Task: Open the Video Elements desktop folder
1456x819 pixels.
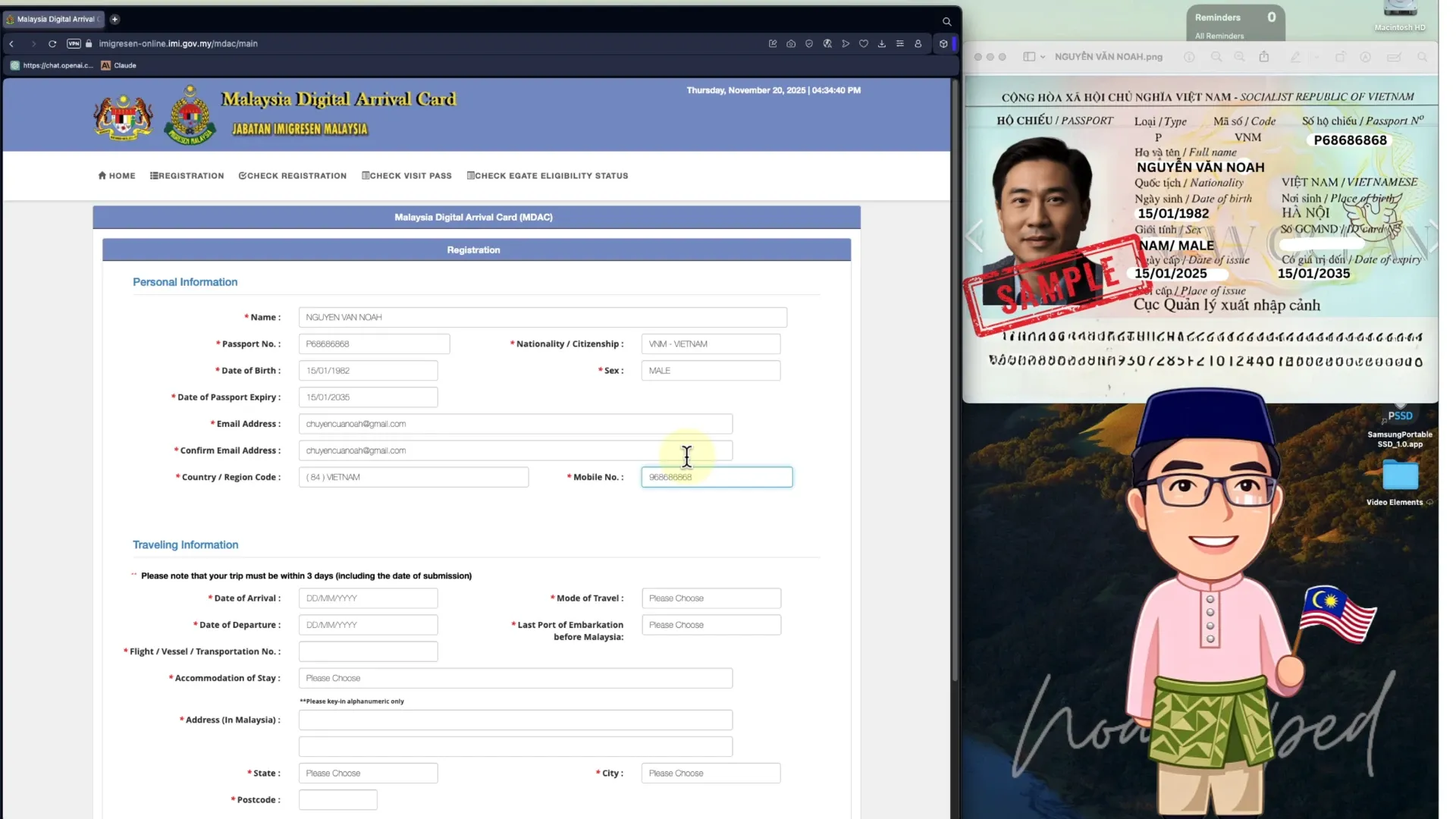Action: click(1400, 484)
